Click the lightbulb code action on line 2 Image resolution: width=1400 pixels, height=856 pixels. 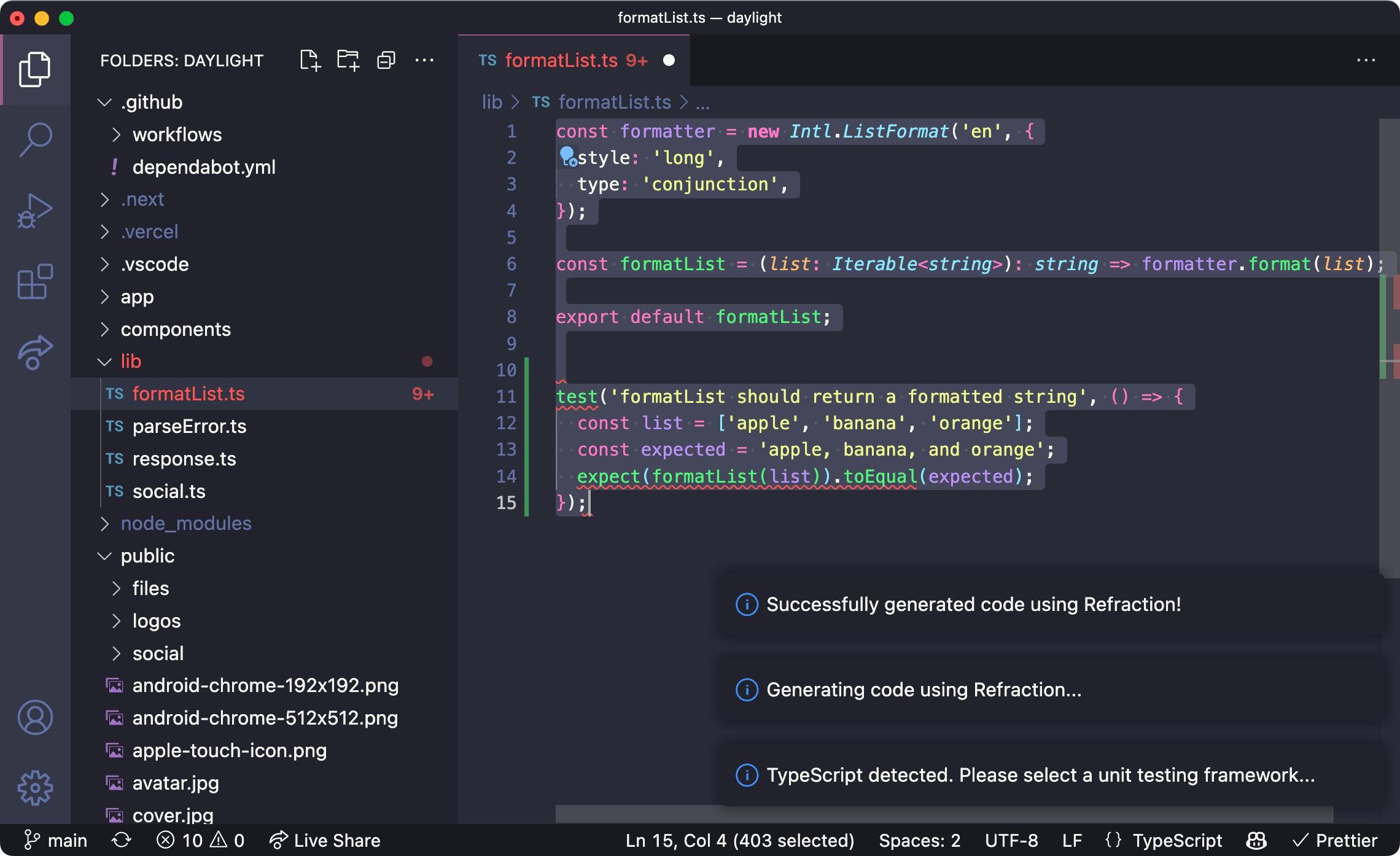coord(568,156)
